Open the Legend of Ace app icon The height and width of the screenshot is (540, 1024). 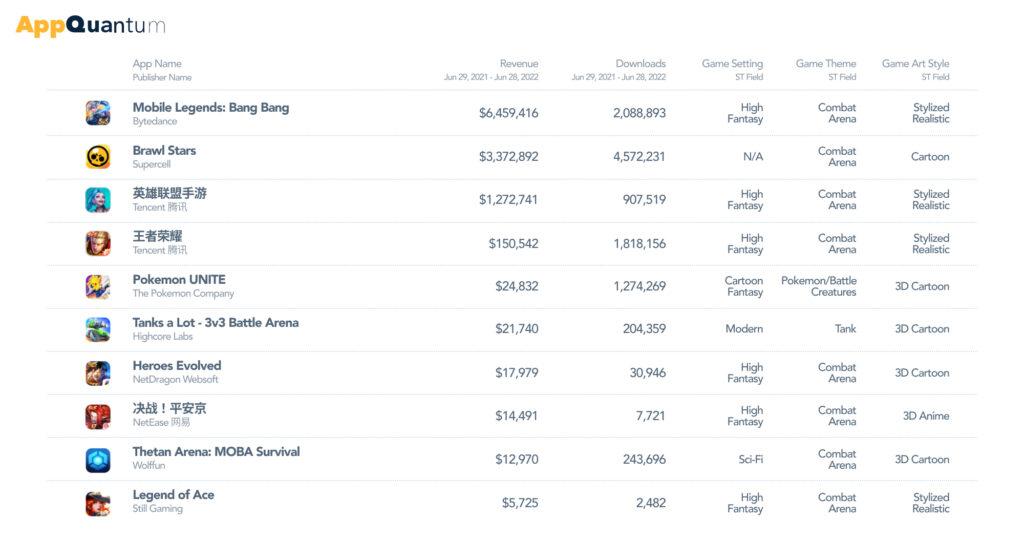point(98,503)
